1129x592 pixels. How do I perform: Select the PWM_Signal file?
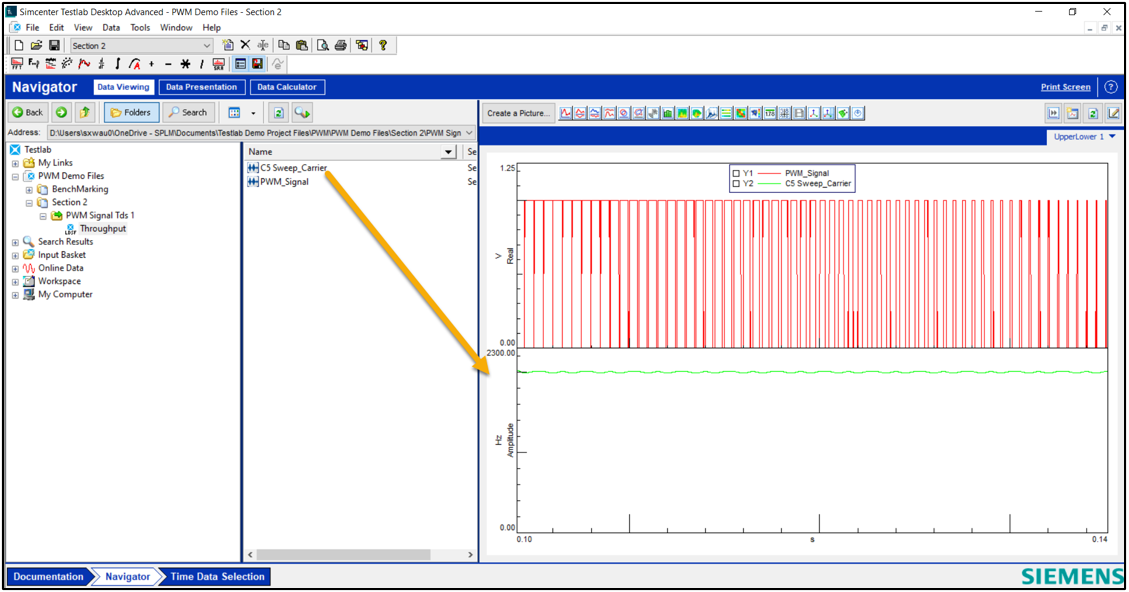coord(278,182)
